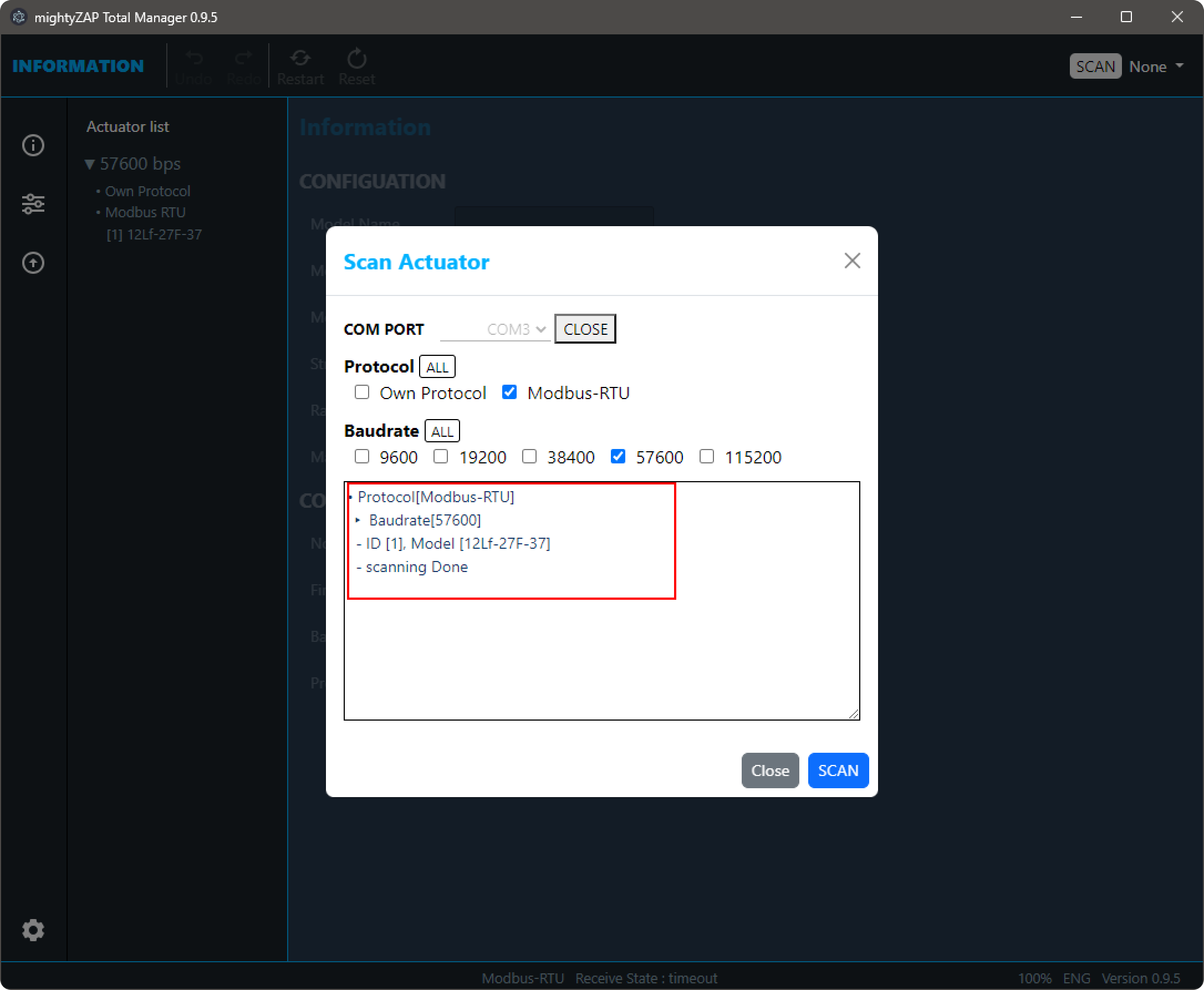
Task: Check the 115200 baudrate checkbox
Action: pos(707,457)
